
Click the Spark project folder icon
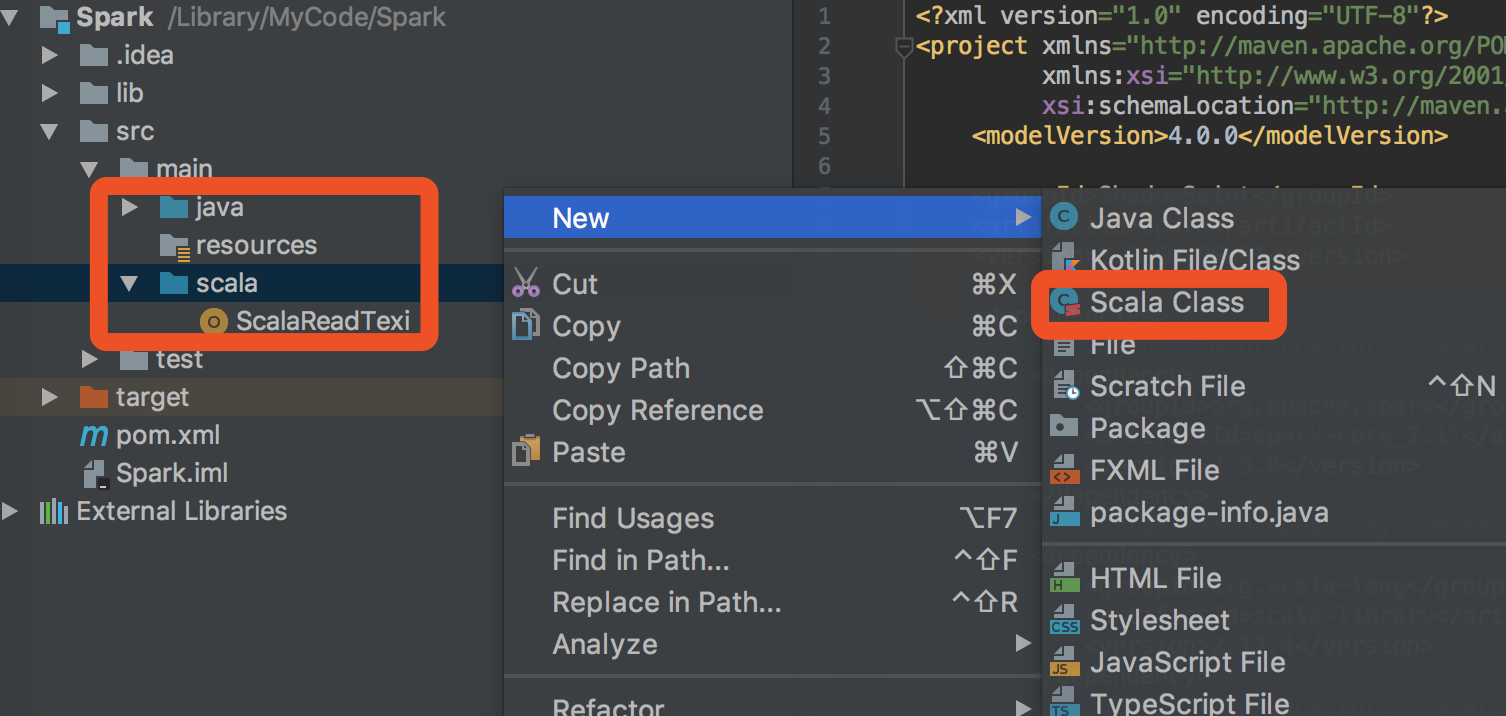coord(53,17)
